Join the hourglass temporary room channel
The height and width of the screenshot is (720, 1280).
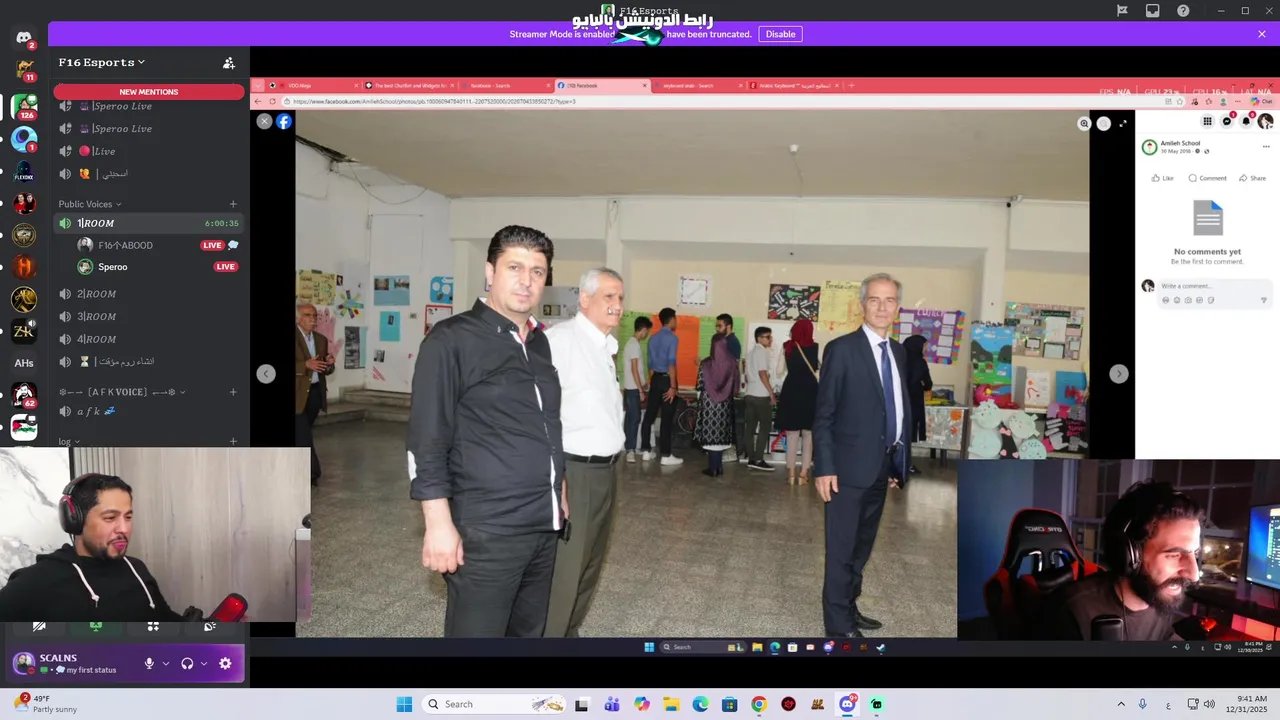click(x=148, y=361)
